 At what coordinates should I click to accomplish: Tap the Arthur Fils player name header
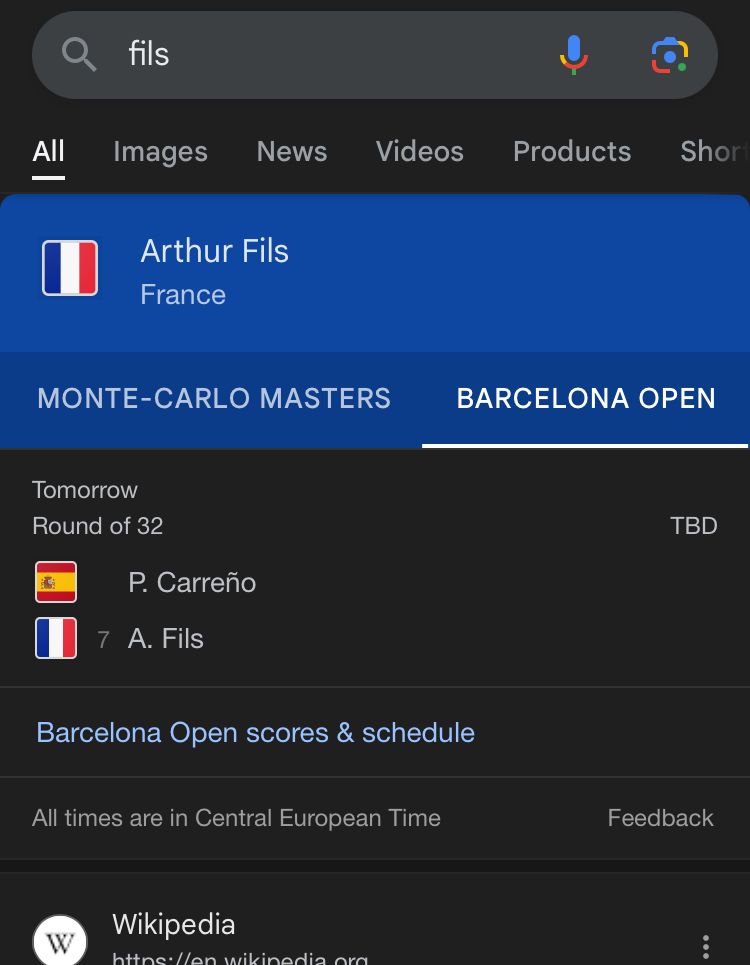214,251
